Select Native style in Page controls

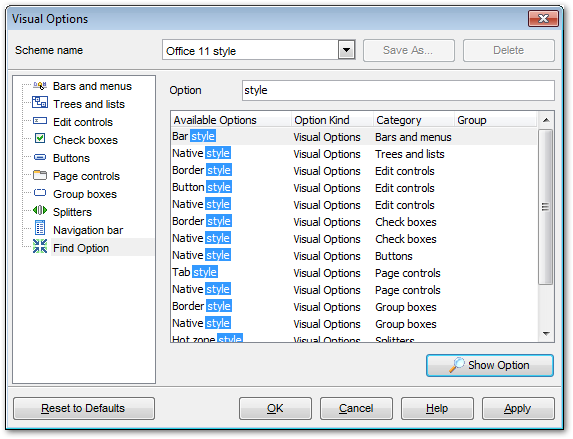tap(354, 290)
